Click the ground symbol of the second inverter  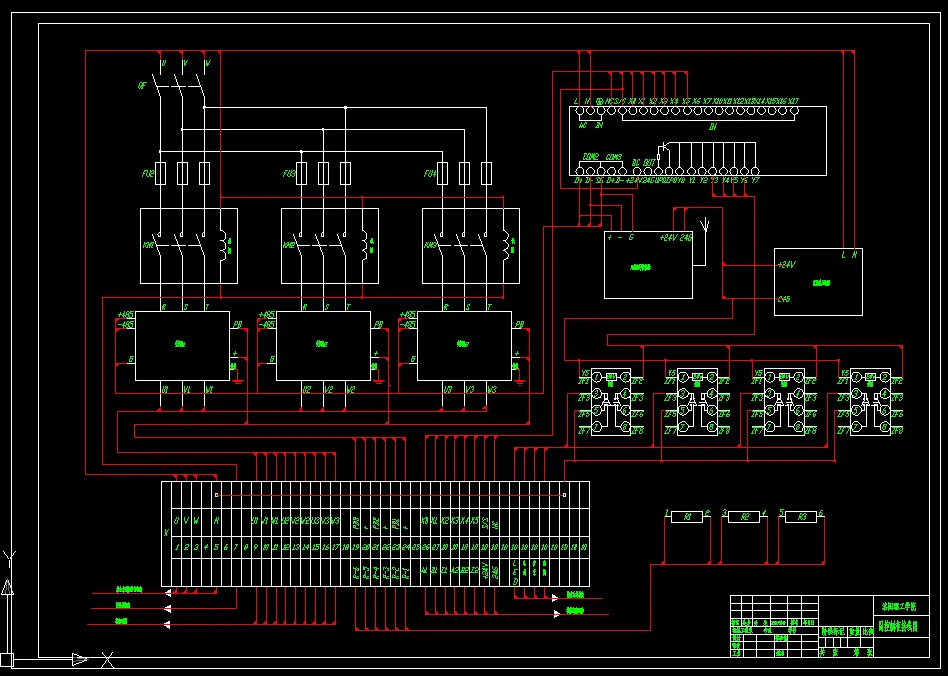click(x=379, y=381)
